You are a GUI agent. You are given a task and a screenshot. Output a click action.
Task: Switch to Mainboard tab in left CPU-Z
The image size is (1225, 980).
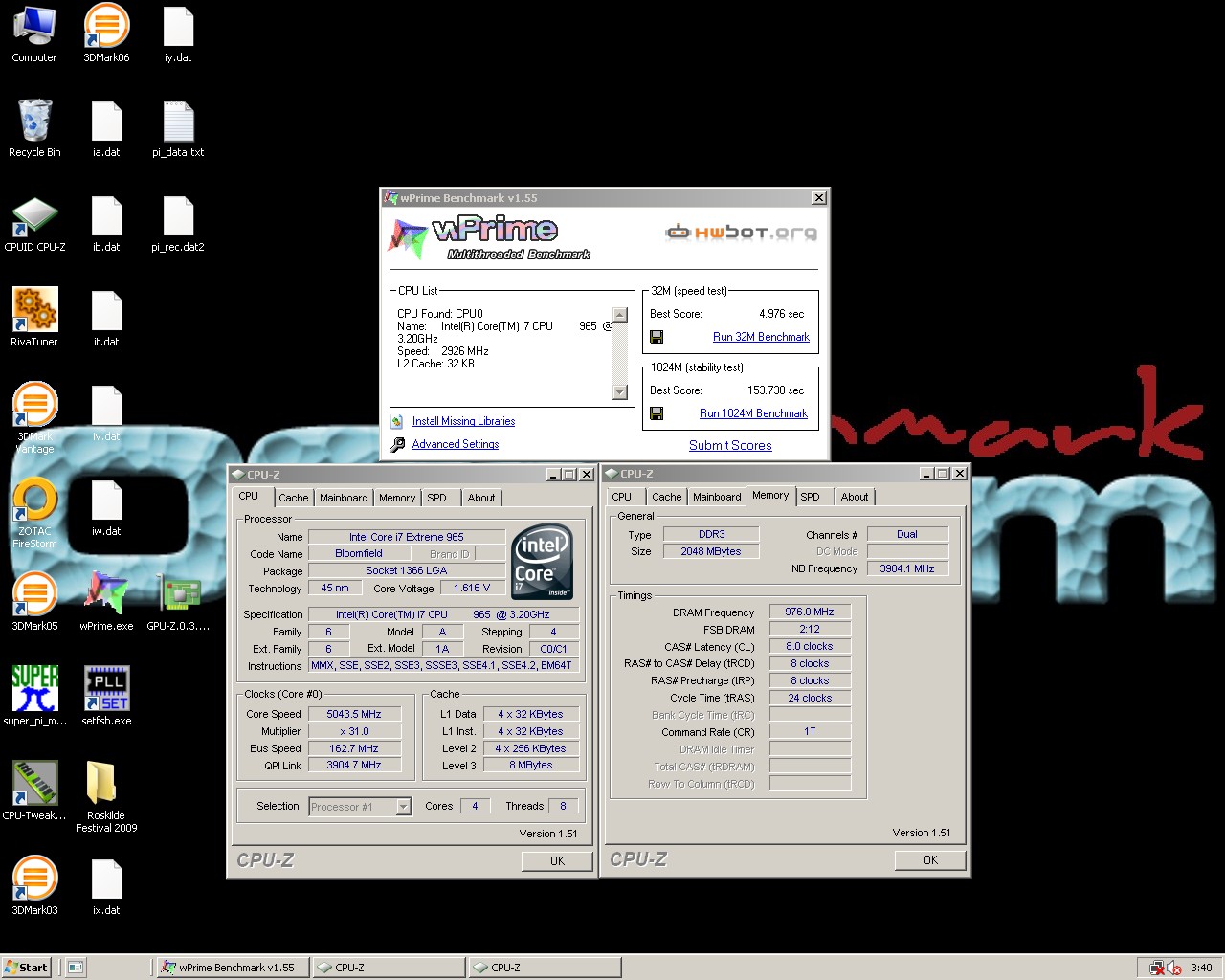click(344, 498)
